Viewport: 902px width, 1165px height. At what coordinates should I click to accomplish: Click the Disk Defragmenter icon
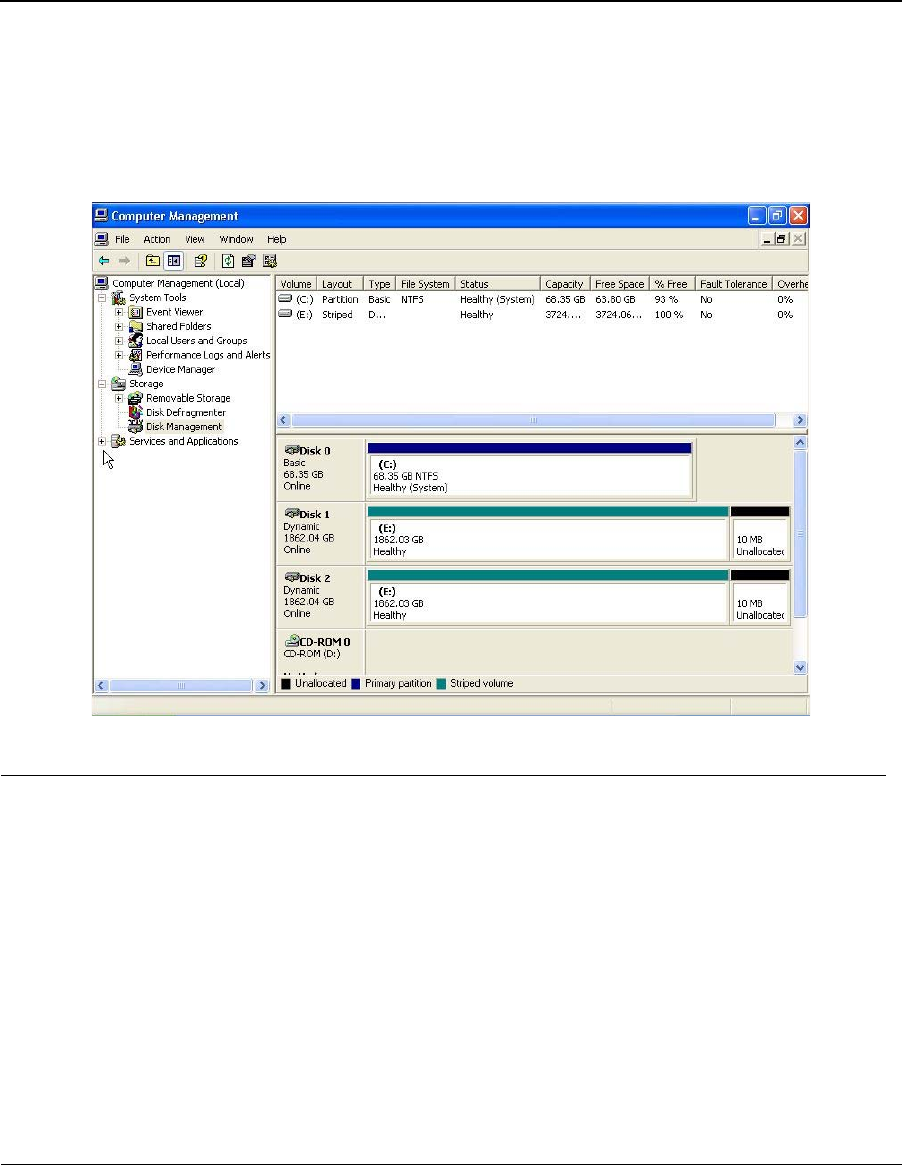(x=135, y=412)
